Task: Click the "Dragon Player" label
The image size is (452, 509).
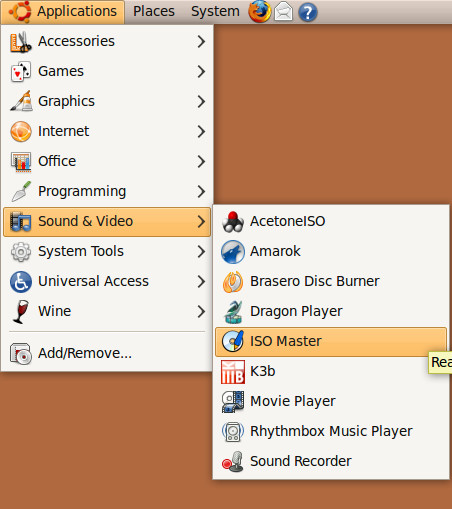Action: 296,312
